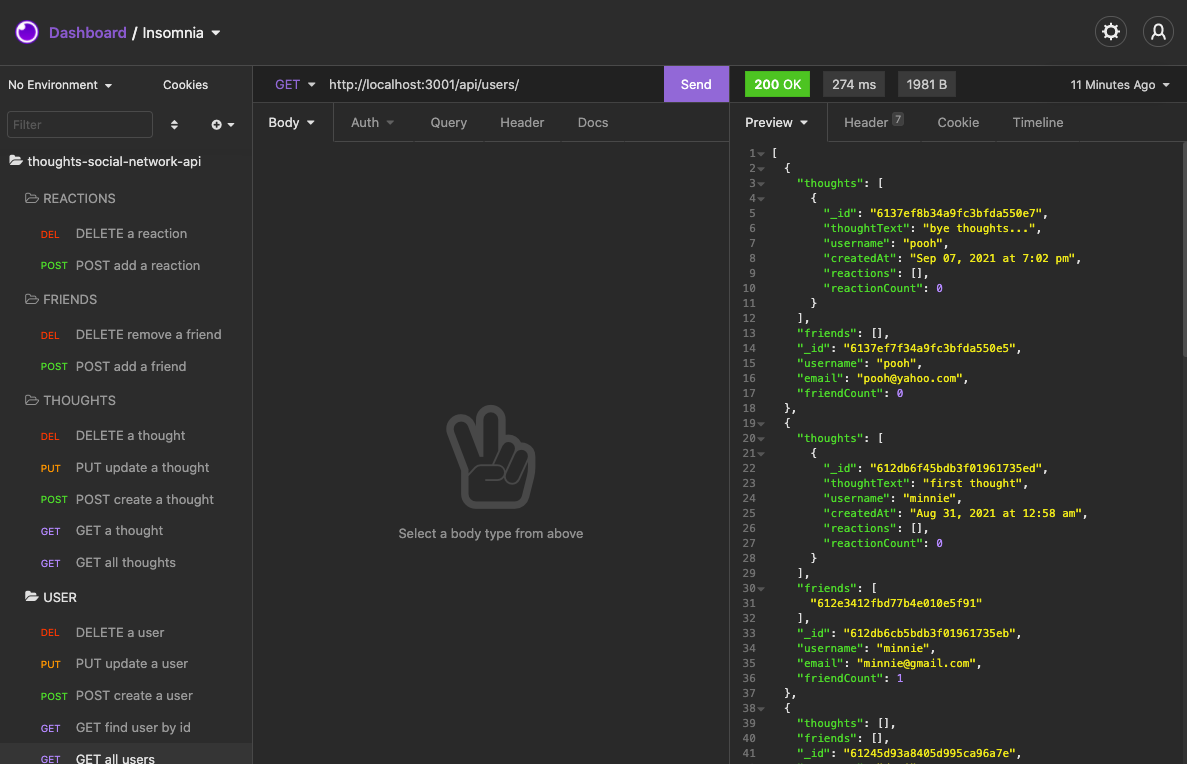Open the Preview mode dropdown
1187x764 pixels.
point(776,123)
